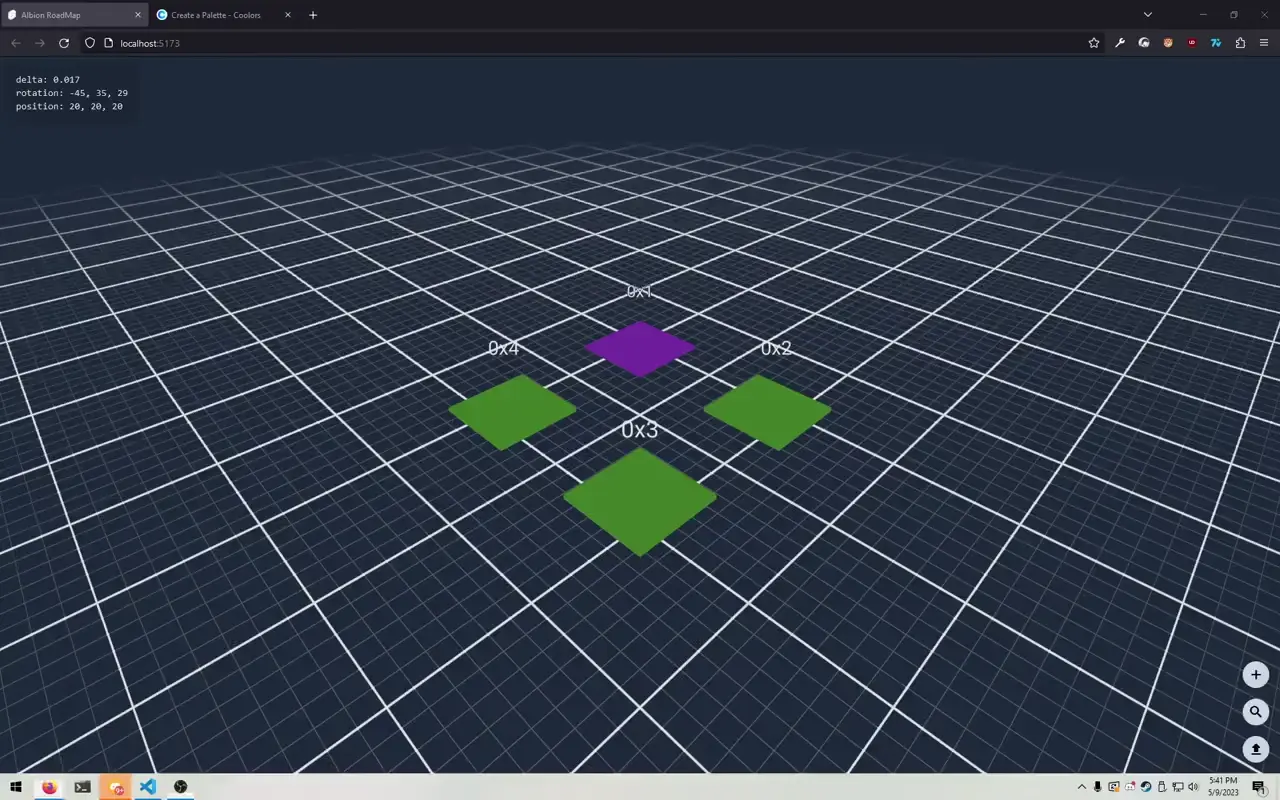Show hidden system tray icons
This screenshot has height=800, width=1280.
click(x=1081, y=787)
